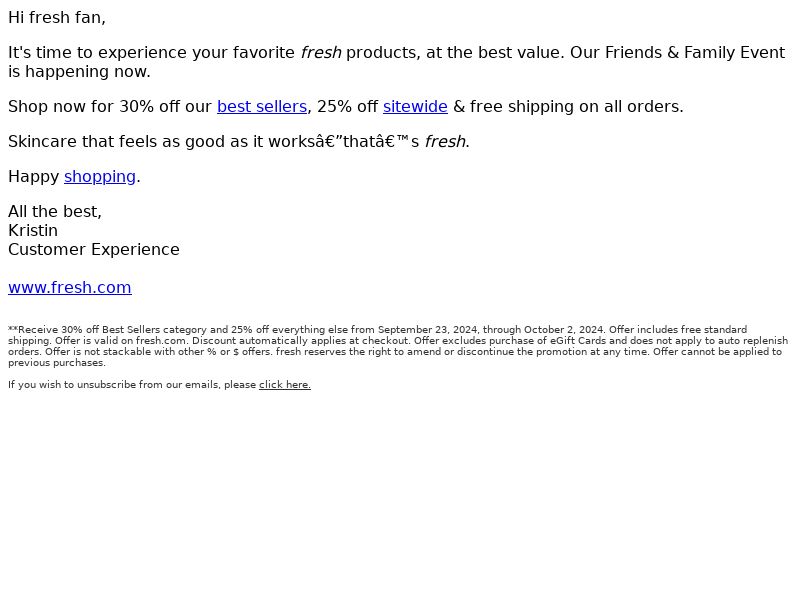Click 'October 2, 2024' in the fine print

564,330
